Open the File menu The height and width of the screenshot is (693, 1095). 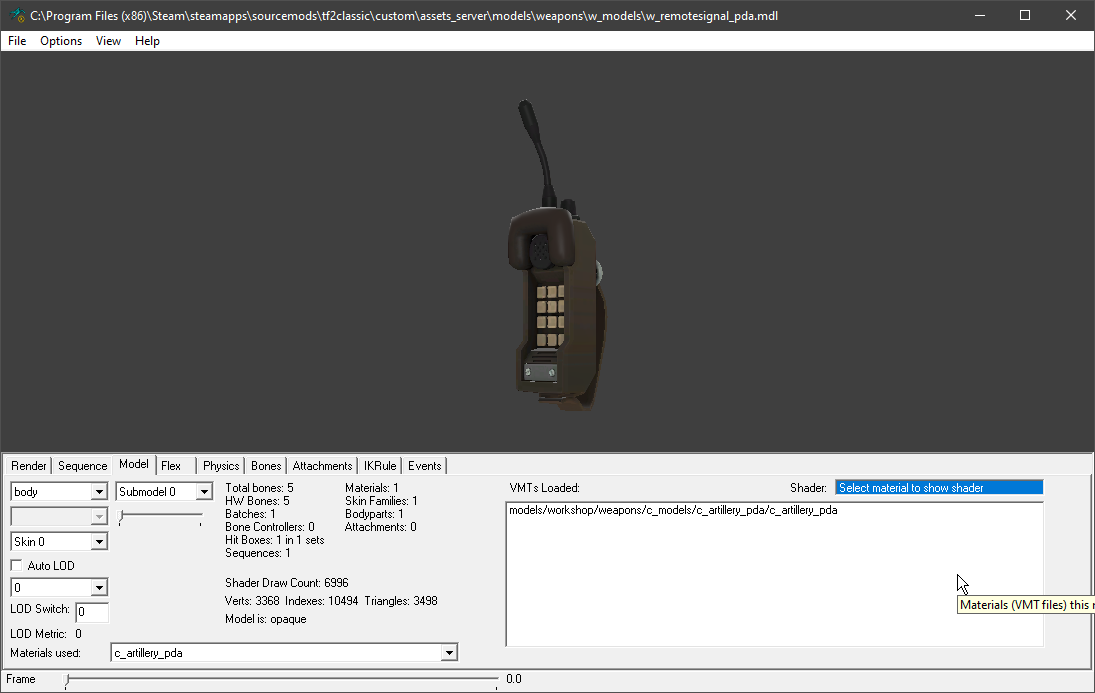(17, 41)
